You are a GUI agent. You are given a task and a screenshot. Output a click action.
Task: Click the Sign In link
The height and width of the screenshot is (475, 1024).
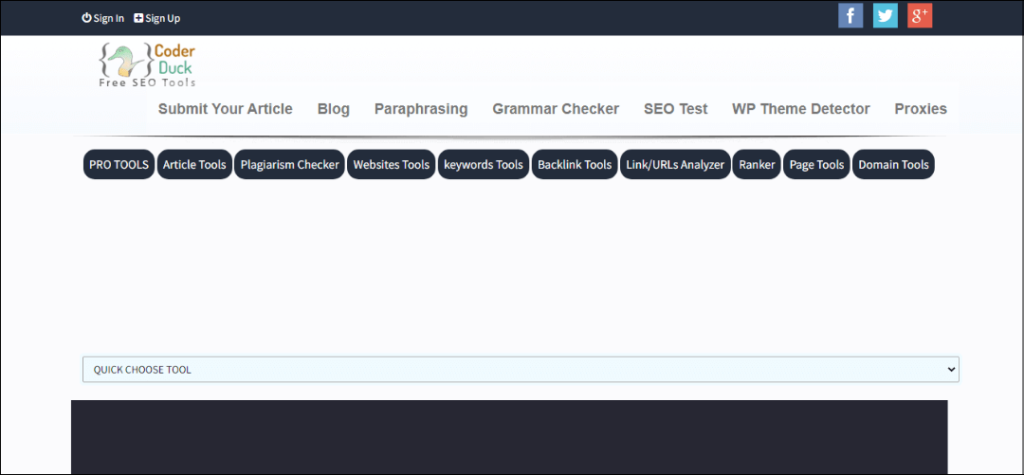pos(103,18)
